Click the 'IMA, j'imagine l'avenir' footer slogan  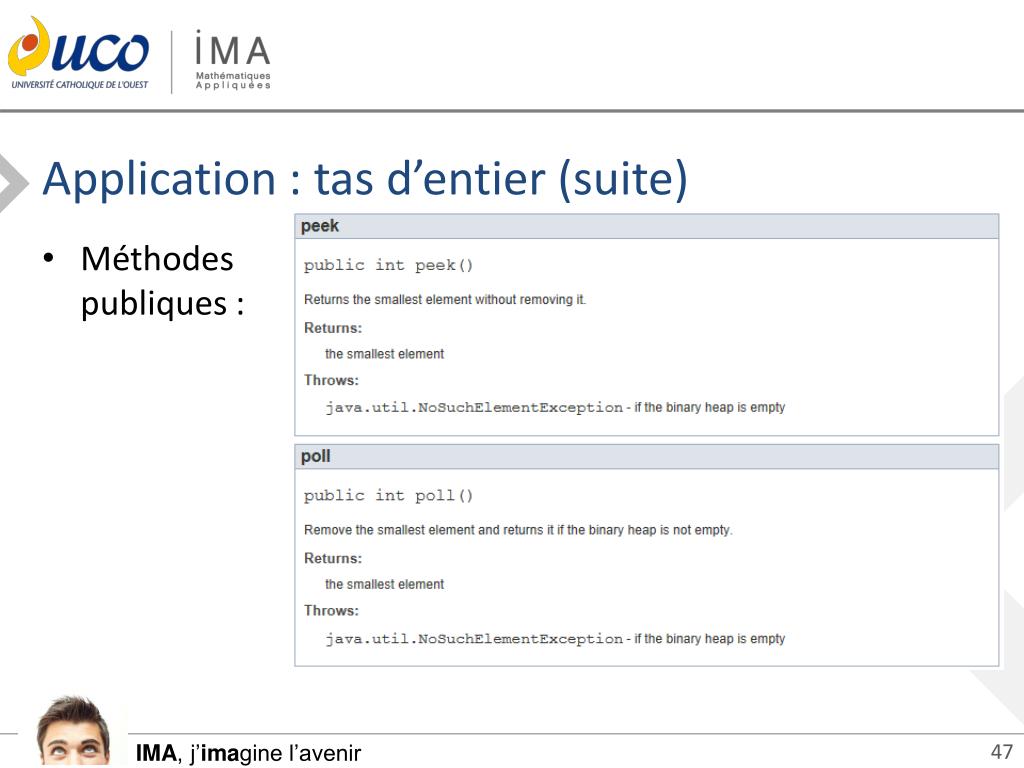(x=248, y=753)
